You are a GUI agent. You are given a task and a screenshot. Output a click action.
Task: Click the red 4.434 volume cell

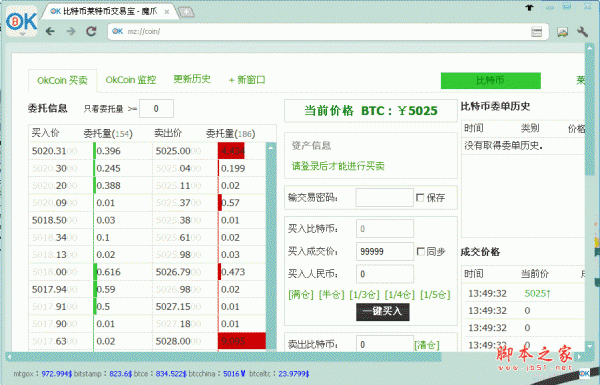click(x=231, y=151)
